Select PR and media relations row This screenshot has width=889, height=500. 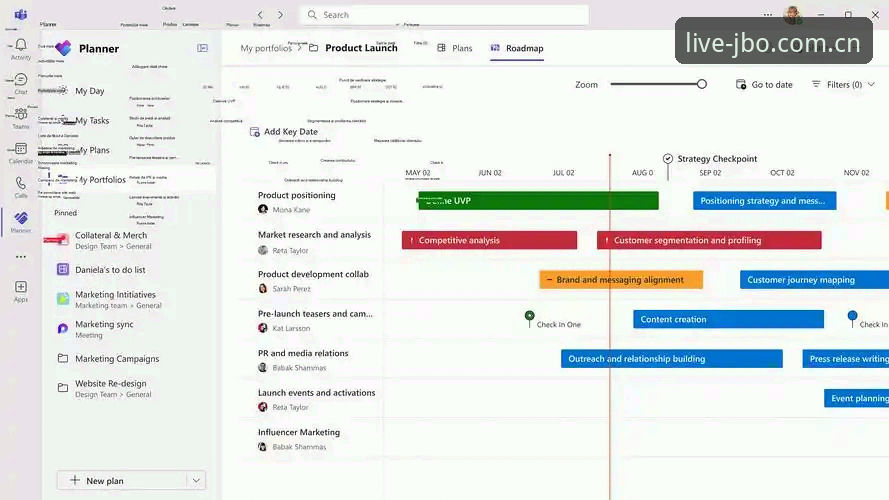point(303,353)
